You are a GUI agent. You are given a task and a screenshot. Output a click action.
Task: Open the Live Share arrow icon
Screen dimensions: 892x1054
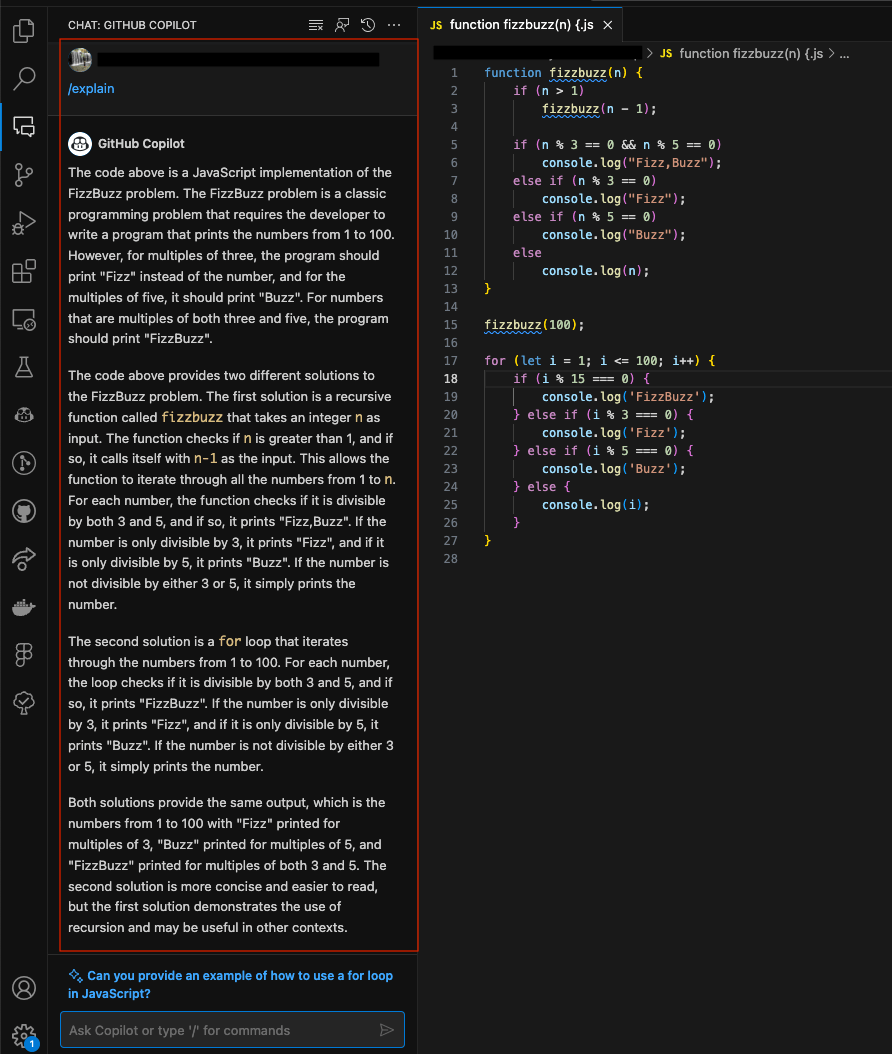coord(24,559)
